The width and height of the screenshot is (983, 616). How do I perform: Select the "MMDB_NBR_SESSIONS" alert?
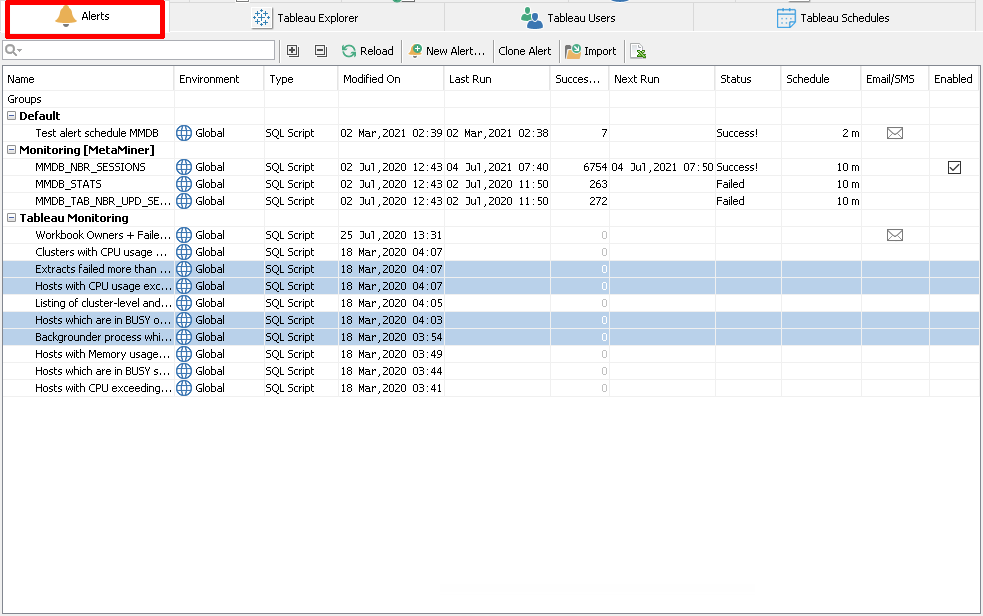tap(90, 167)
